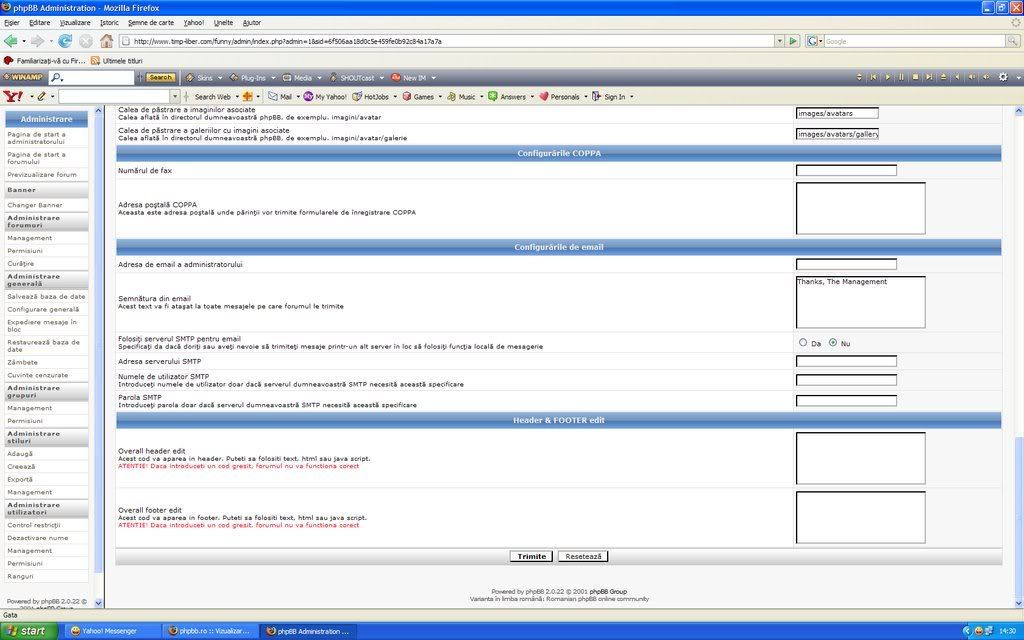Open Personals from Yahoo toolbar
The image size is (1024, 640).
tap(559, 97)
